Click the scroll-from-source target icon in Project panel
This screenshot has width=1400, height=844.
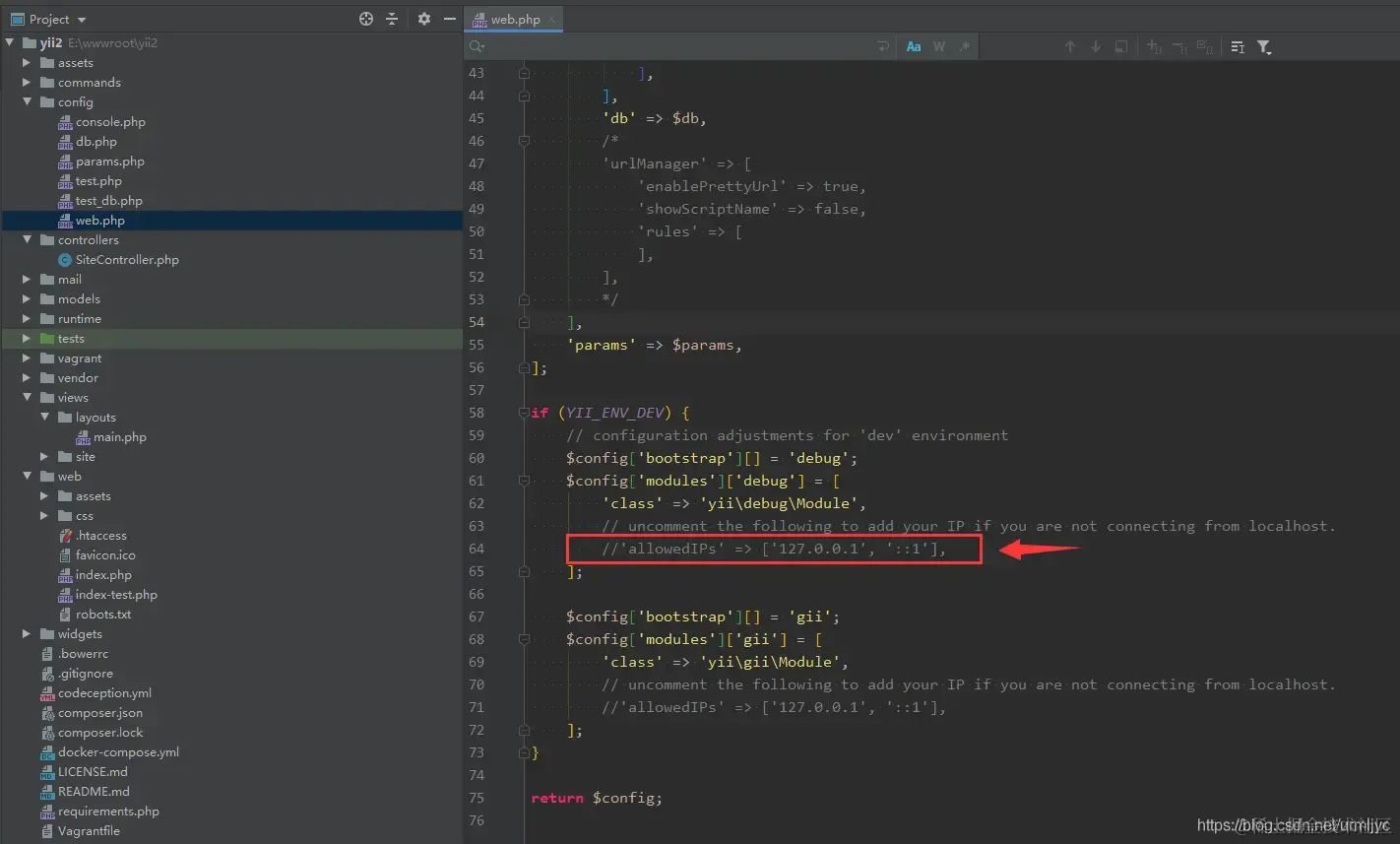click(x=366, y=19)
